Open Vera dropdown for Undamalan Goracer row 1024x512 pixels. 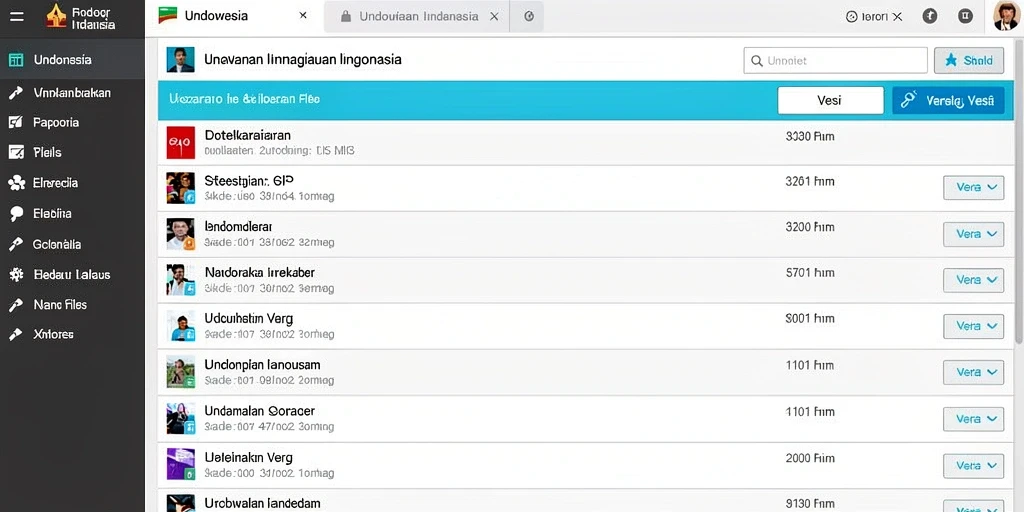tap(974, 419)
